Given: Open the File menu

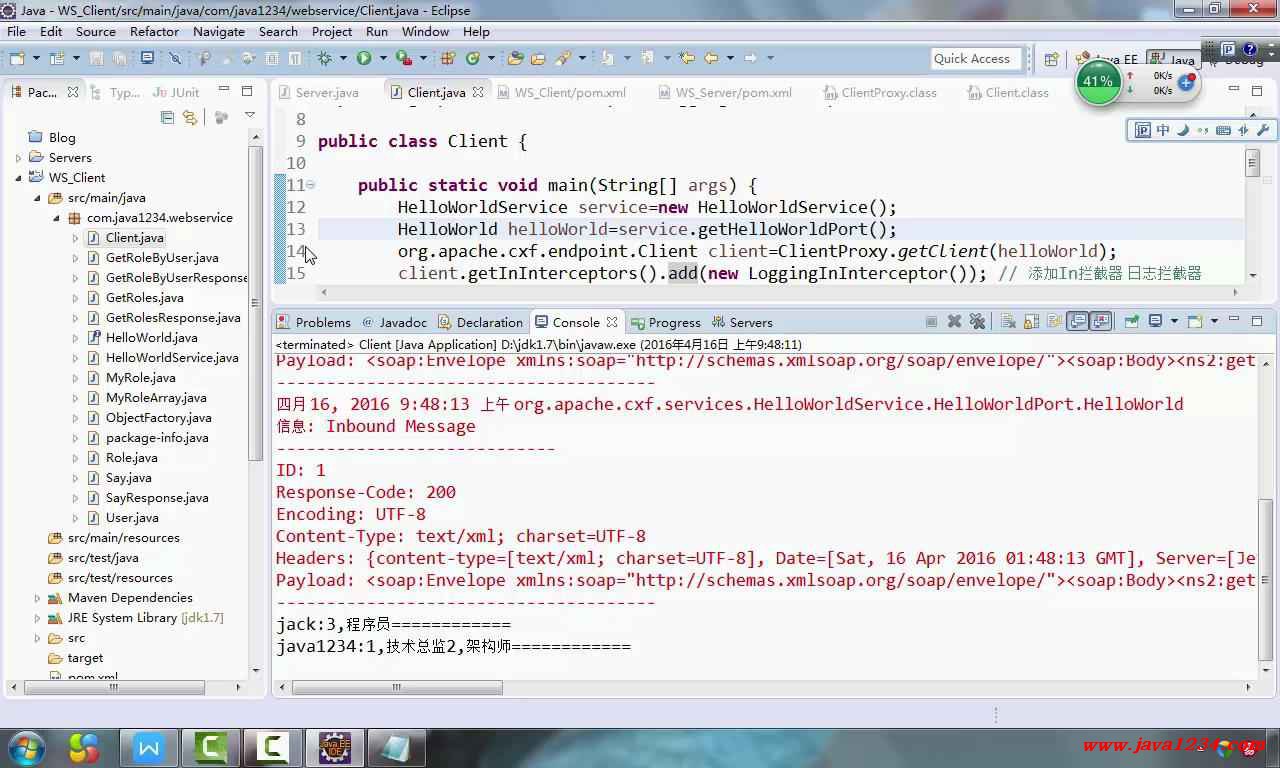Looking at the screenshot, I should [17, 31].
